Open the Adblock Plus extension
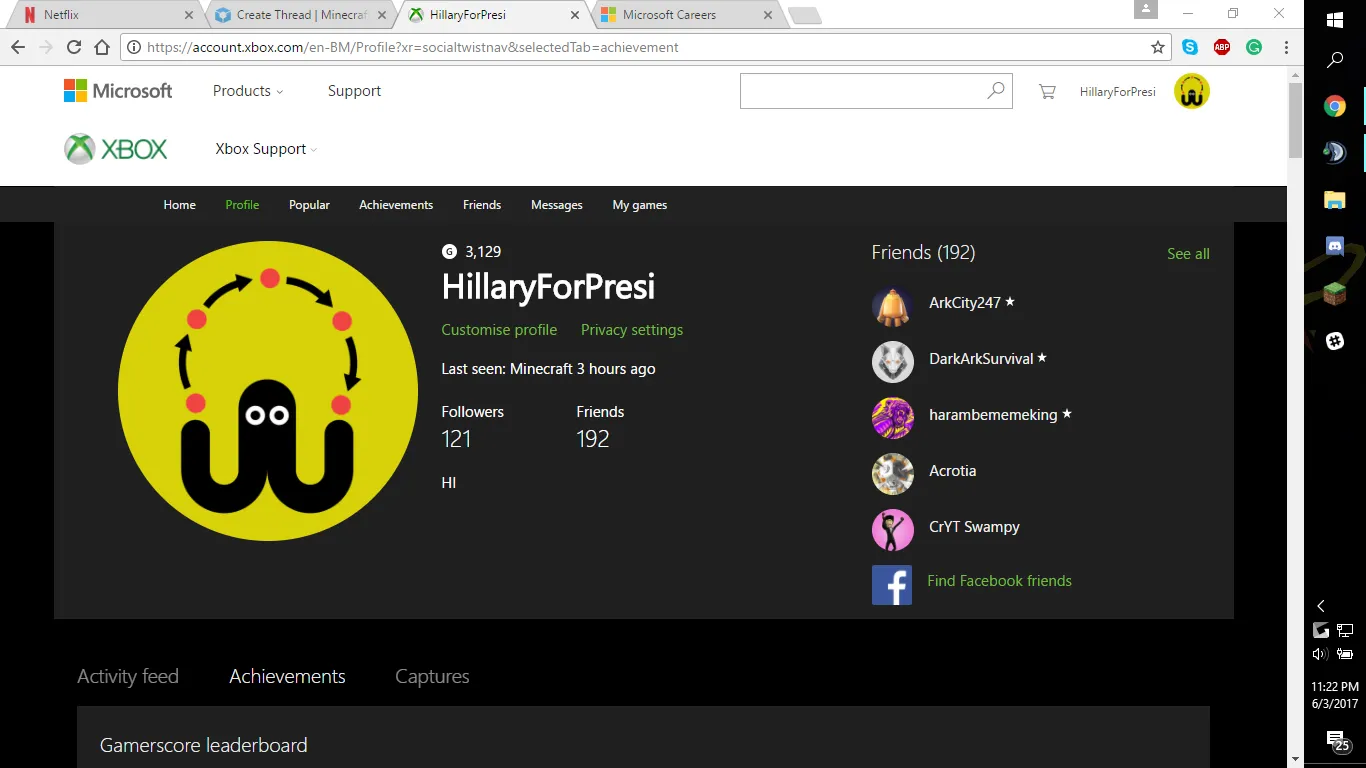 pos(1222,47)
